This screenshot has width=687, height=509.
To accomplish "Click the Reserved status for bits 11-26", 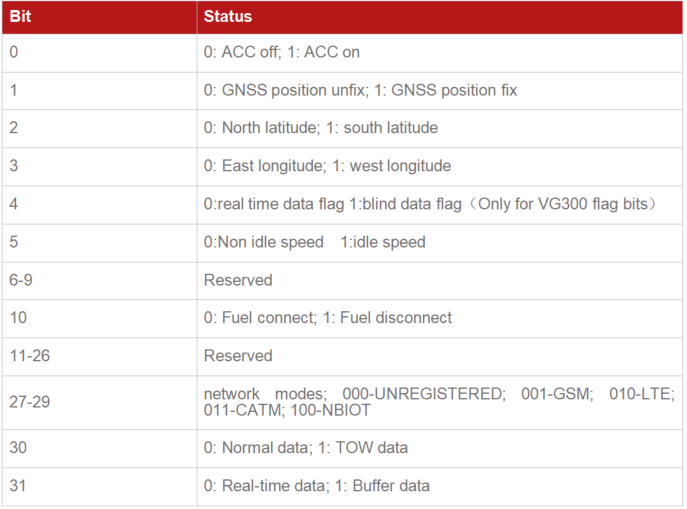I will (238, 356).
